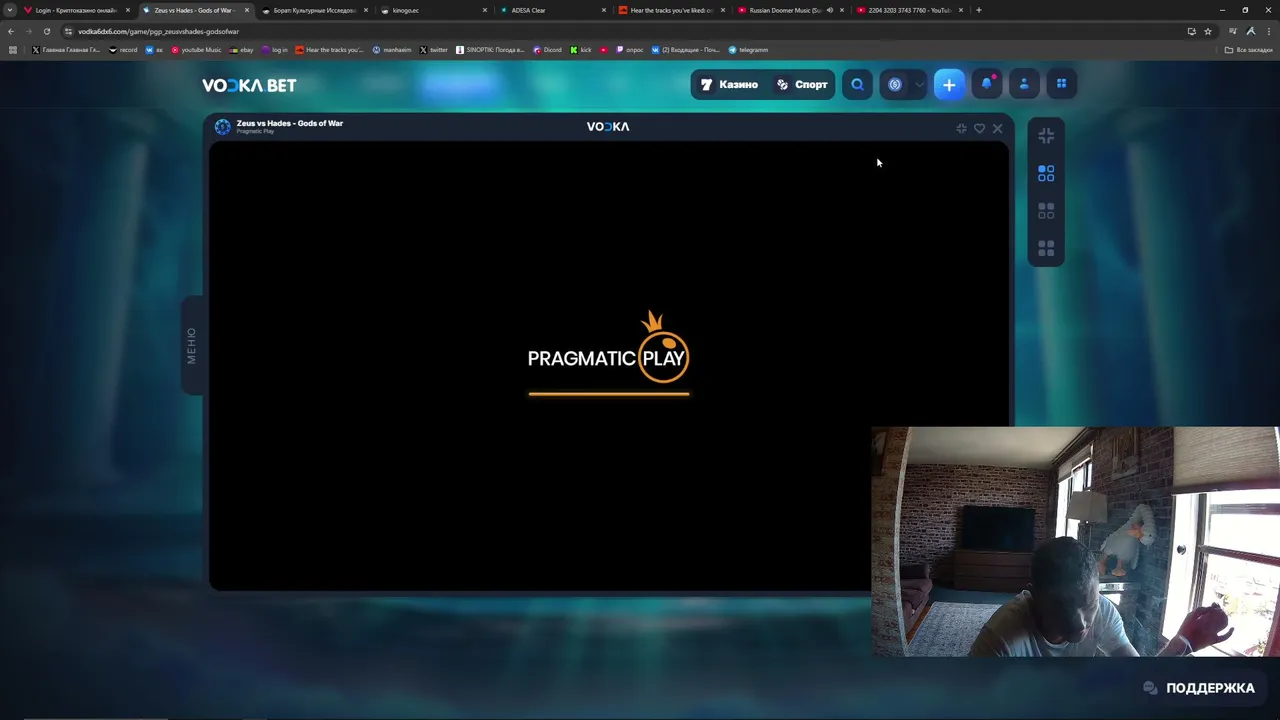Mute the Russian Doomer Music tab audio

pos(829,10)
